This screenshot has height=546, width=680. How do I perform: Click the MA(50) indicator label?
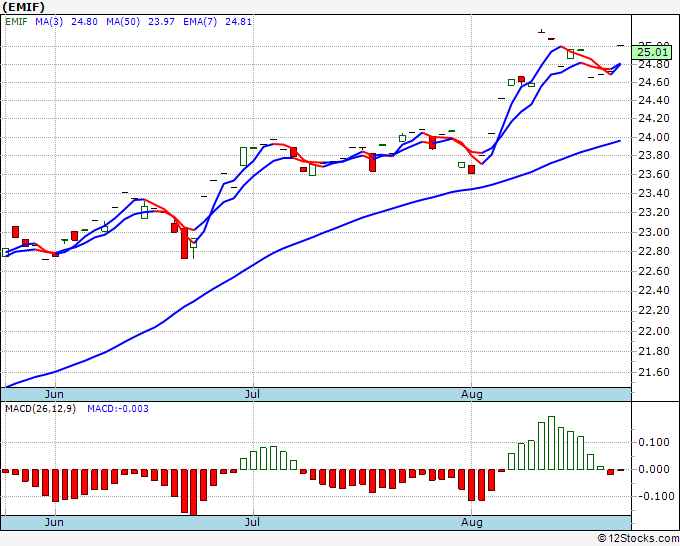[x=123, y=22]
